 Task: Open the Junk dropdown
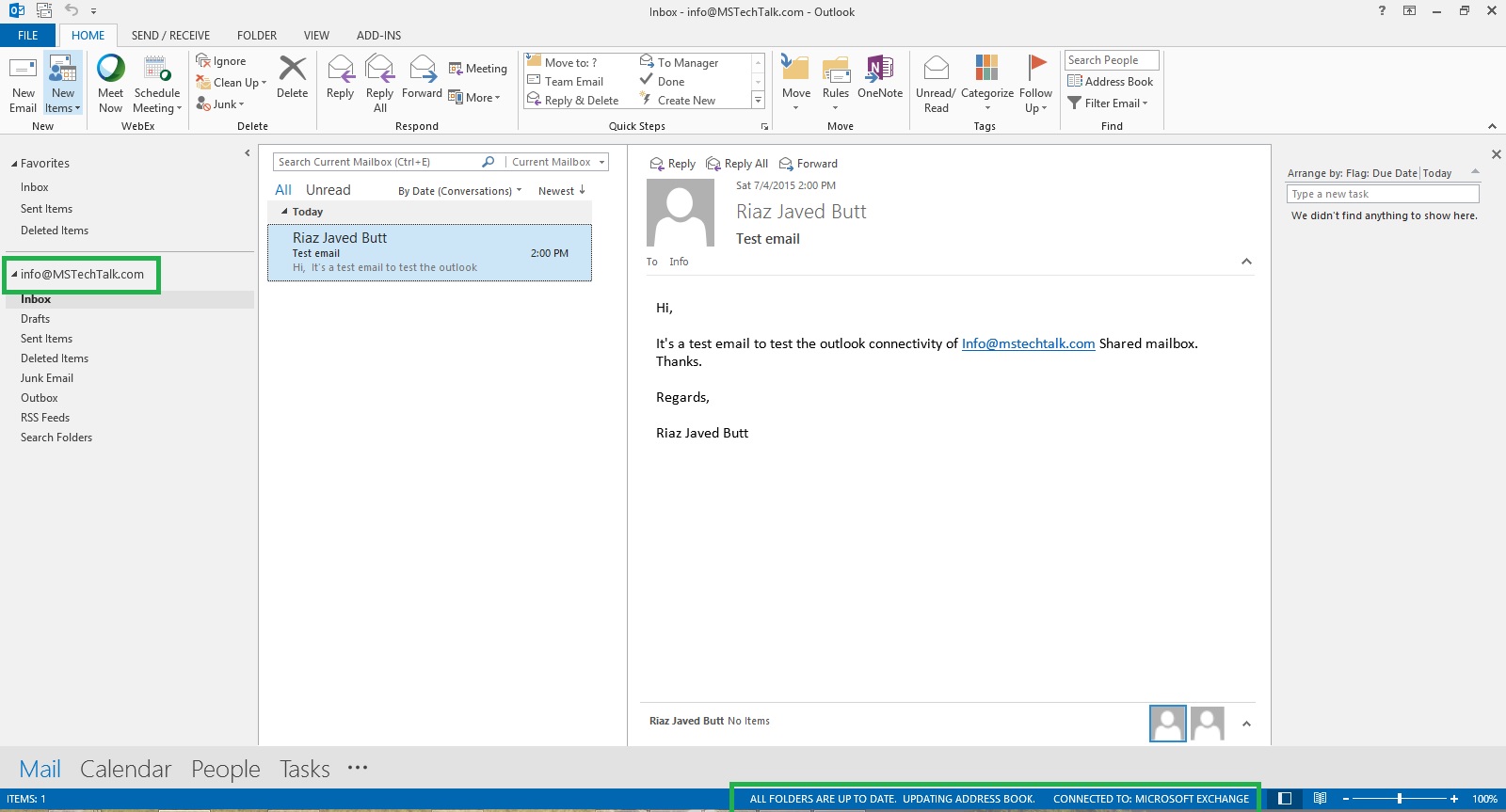pos(220,104)
